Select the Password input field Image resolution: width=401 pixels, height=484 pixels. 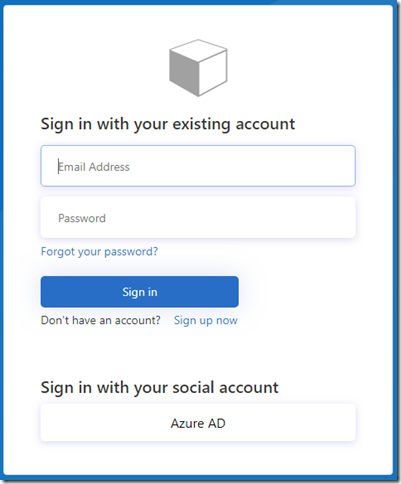(198, 218)
